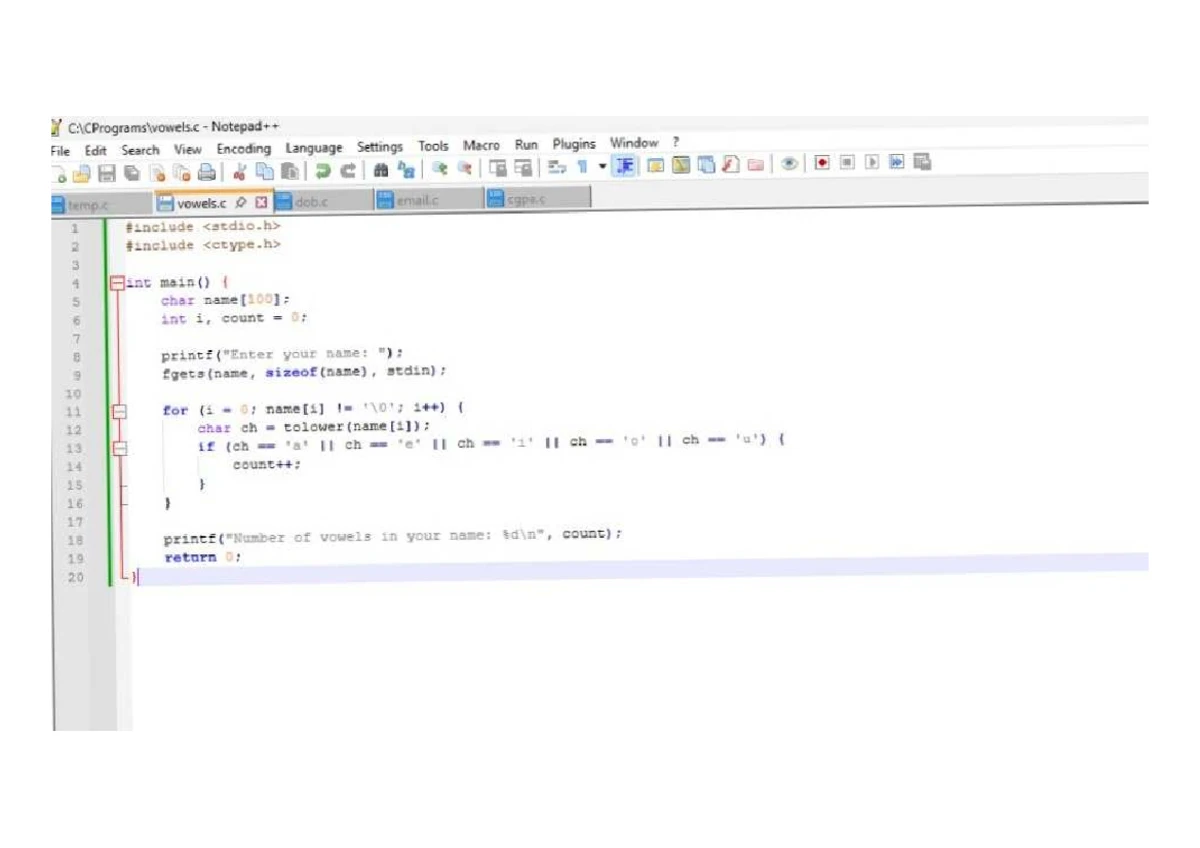Open the View menu
The image size is (1200, 848).
coord(188,149)
